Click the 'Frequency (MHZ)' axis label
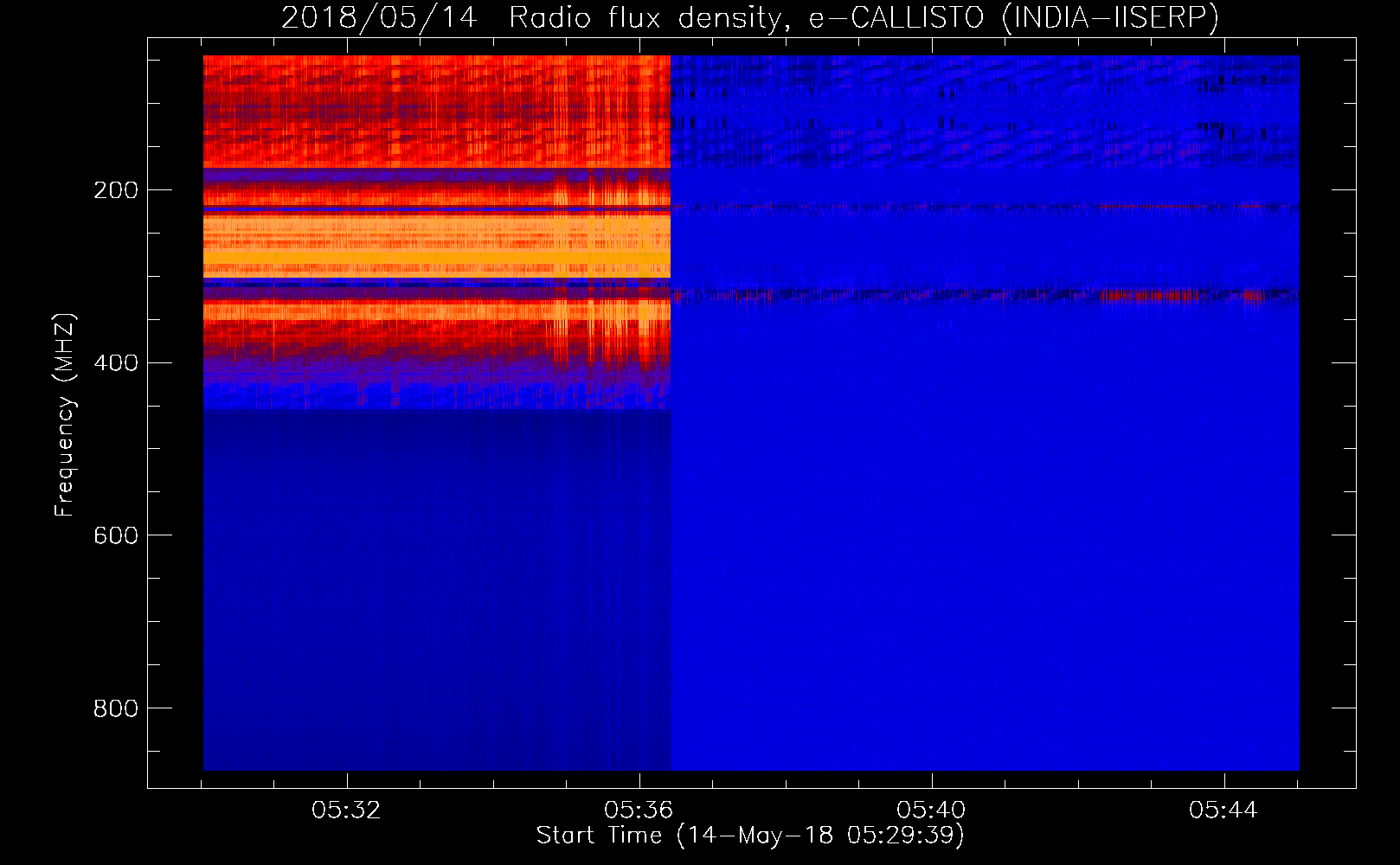The height and width of the screenshot is (865, 1400). (65, 414)
